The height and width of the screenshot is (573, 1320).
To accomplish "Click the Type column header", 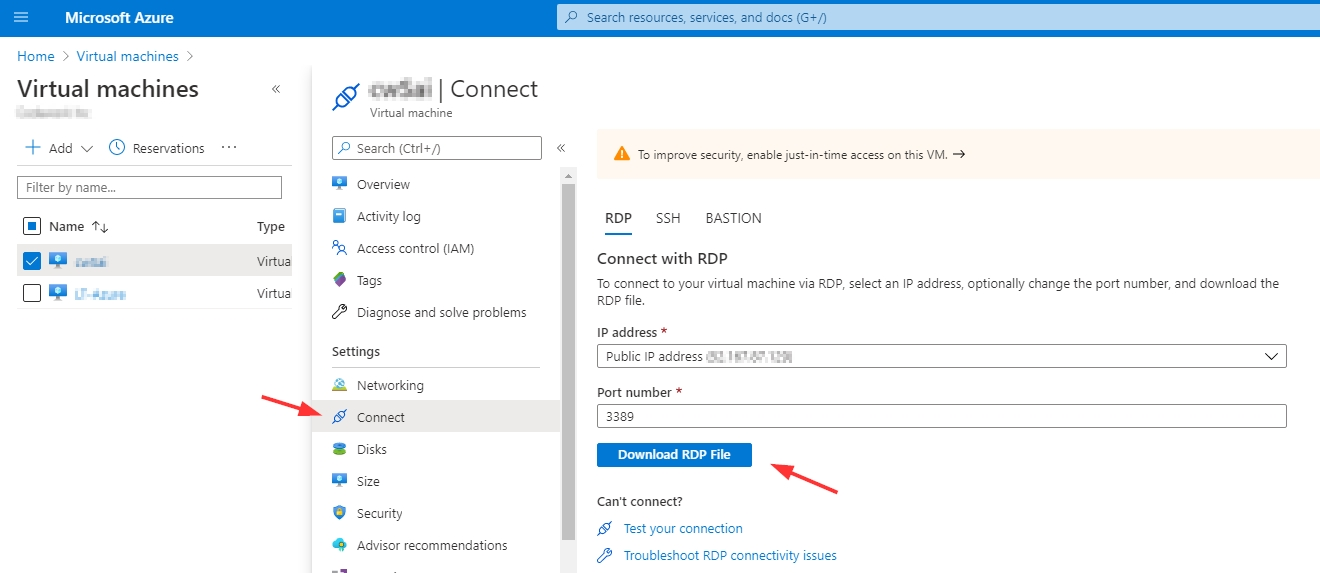I will (271, 227).
